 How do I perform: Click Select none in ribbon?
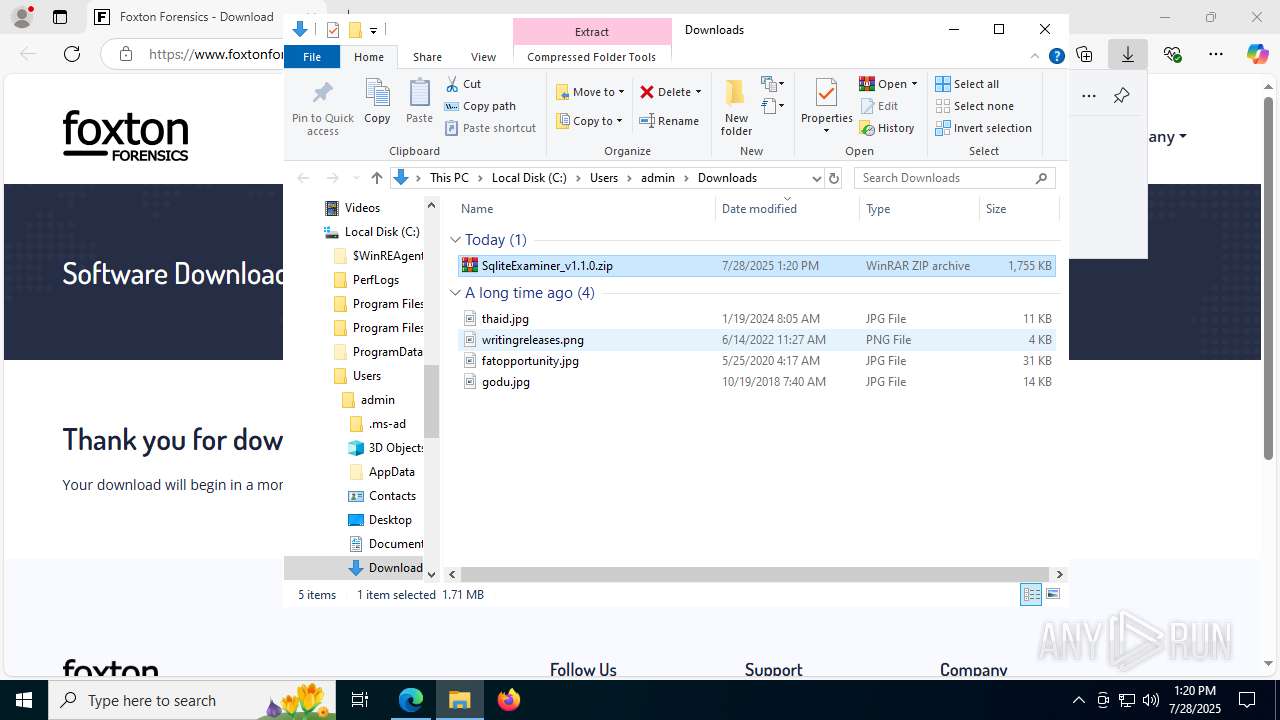[975, 106]
